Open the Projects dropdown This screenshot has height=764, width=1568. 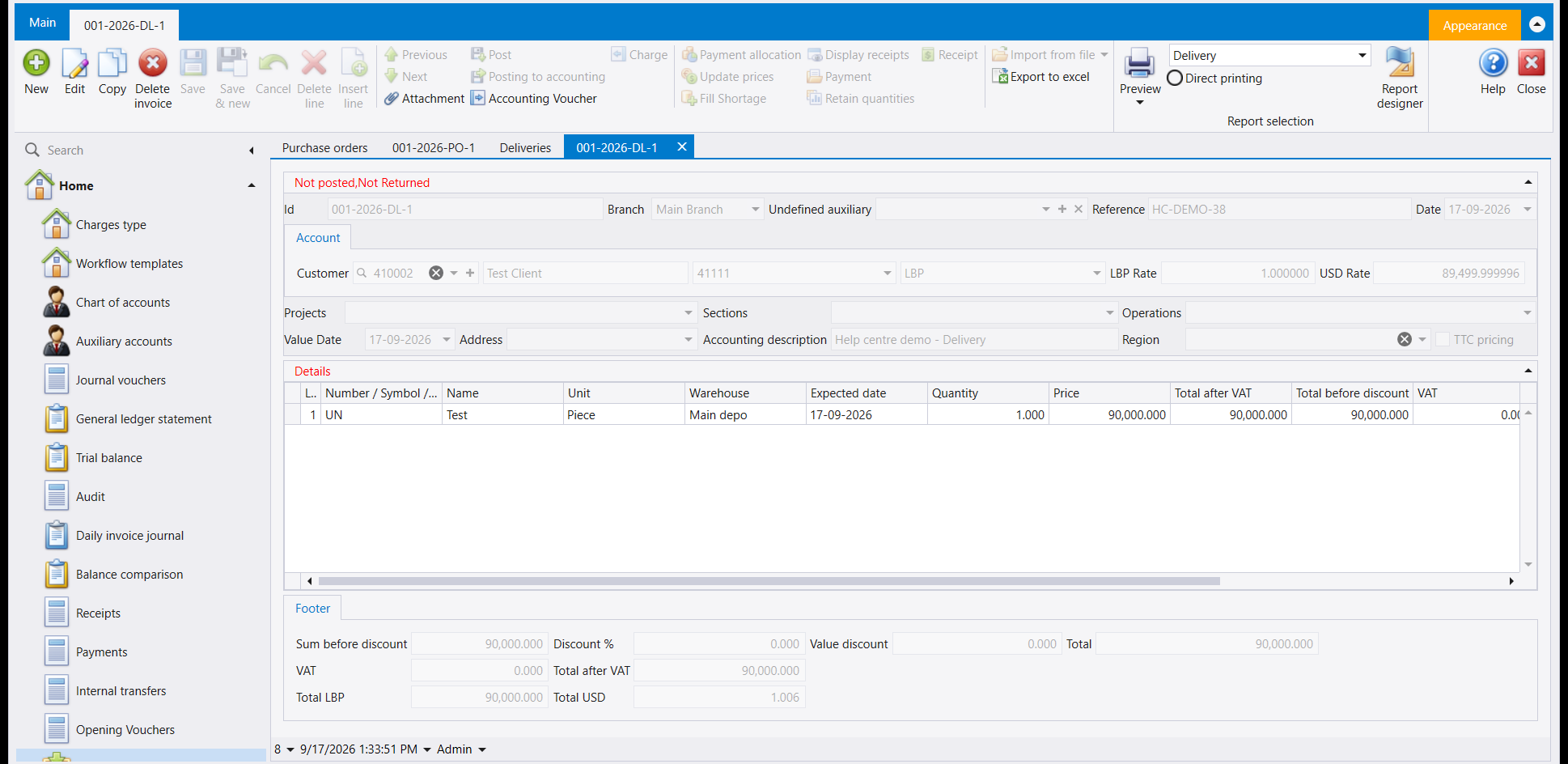click(689, 313)
